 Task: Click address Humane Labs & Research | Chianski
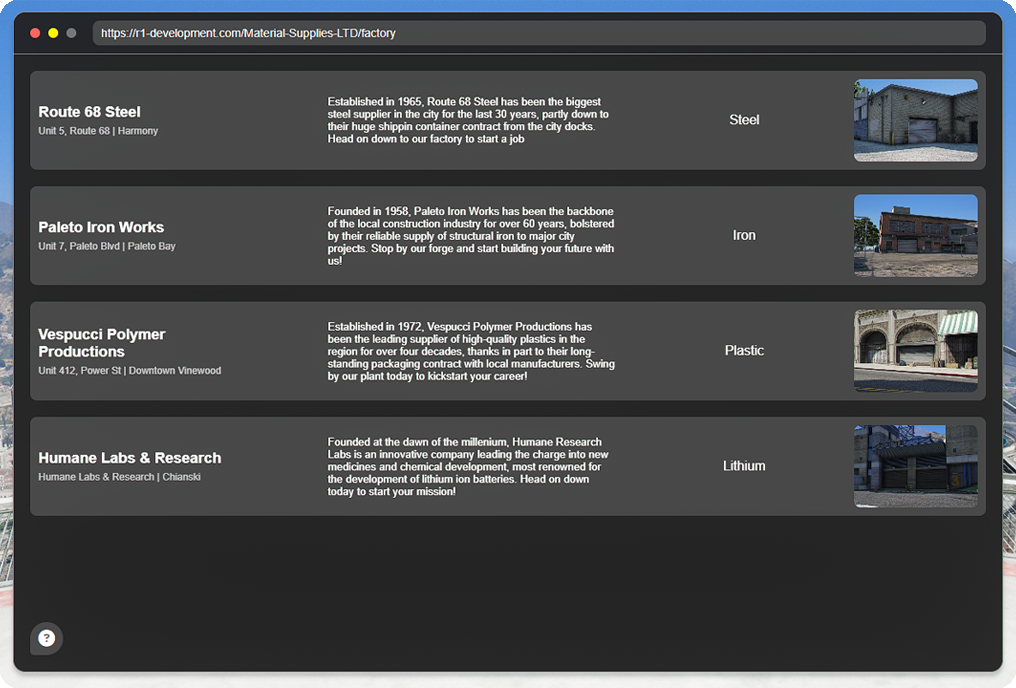pyautogui.click(x=119, y=477)
